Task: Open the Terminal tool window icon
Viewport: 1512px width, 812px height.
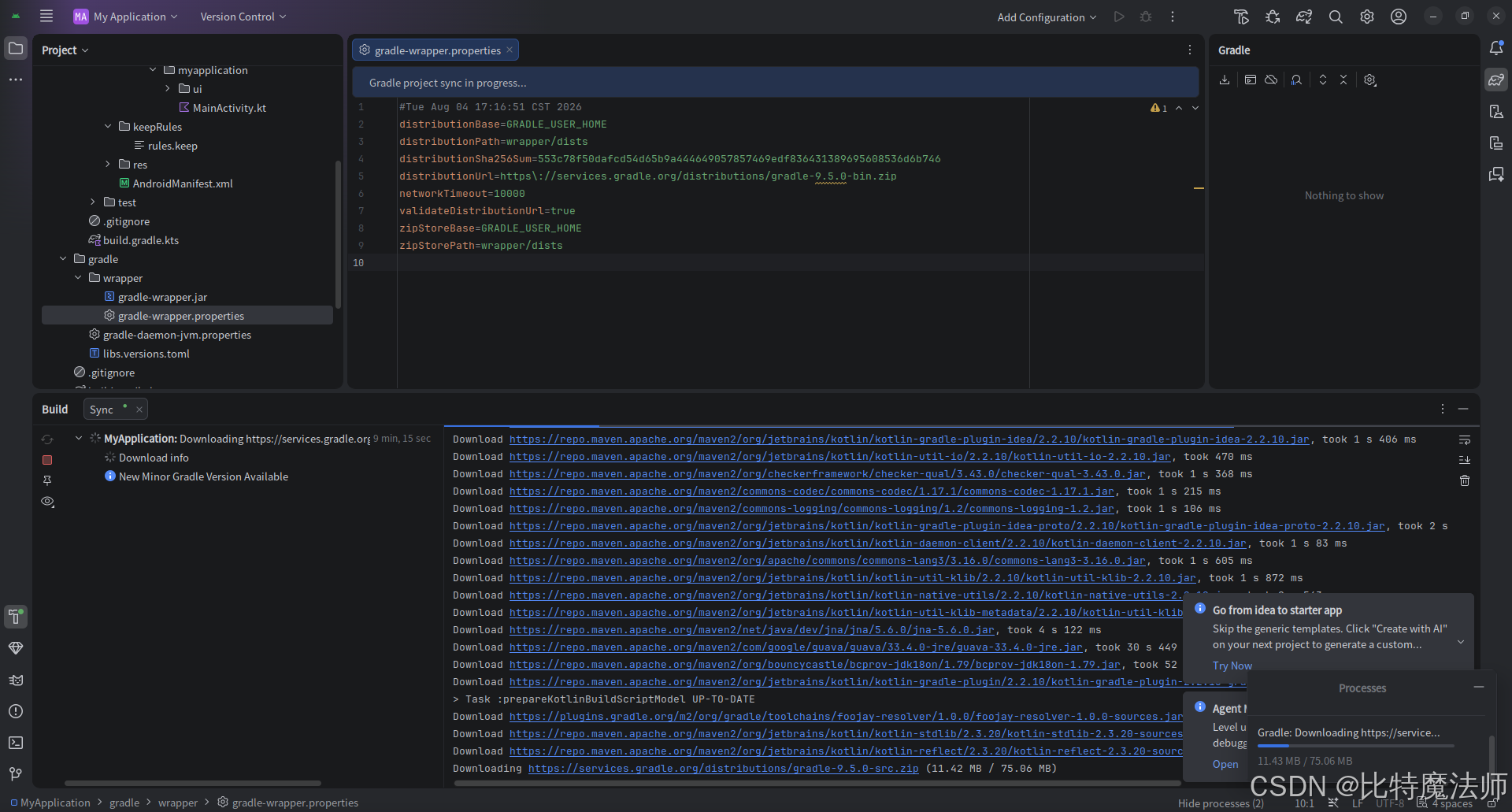Action: click(16, 743)
